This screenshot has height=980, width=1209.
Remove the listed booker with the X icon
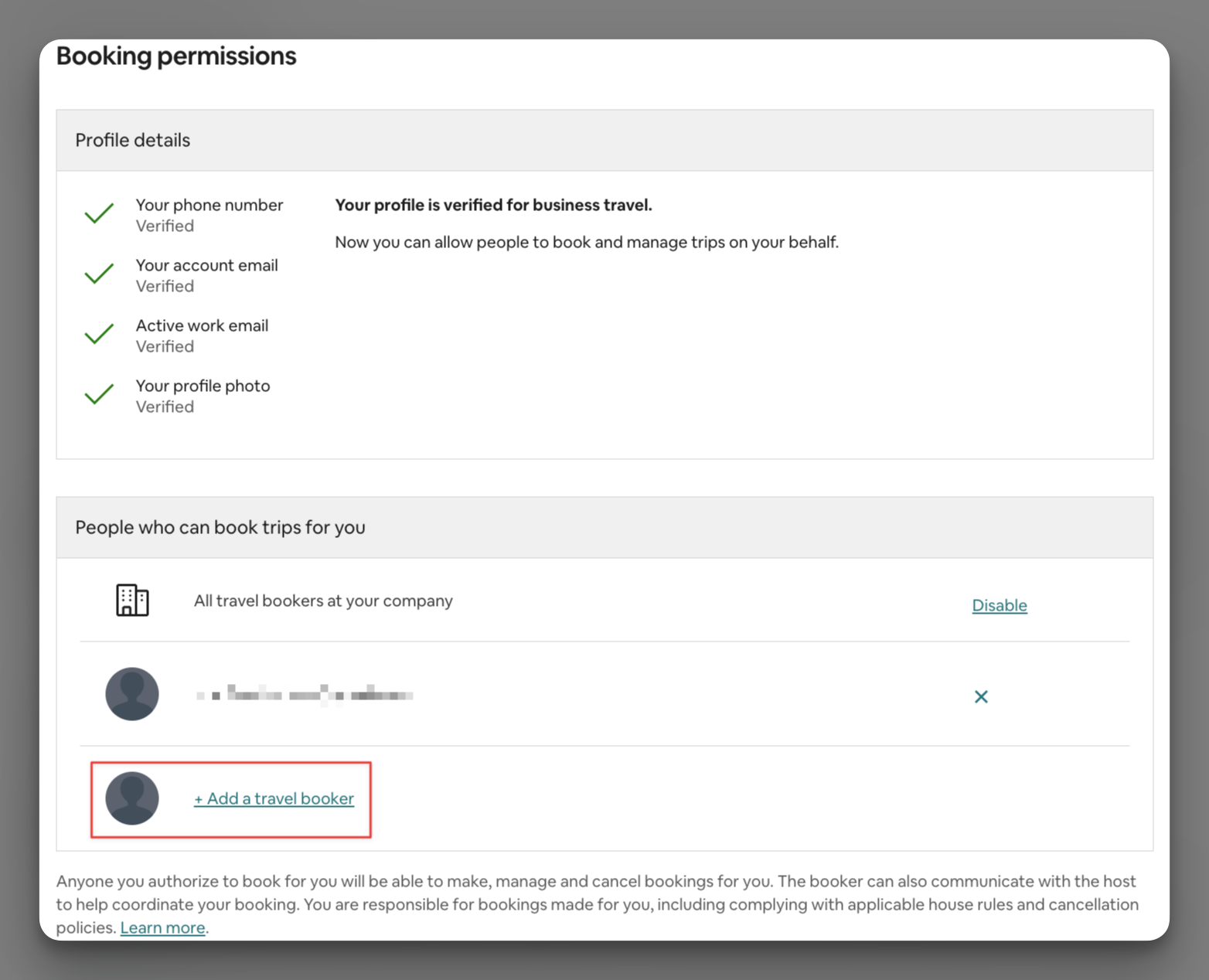pos(981,696)
